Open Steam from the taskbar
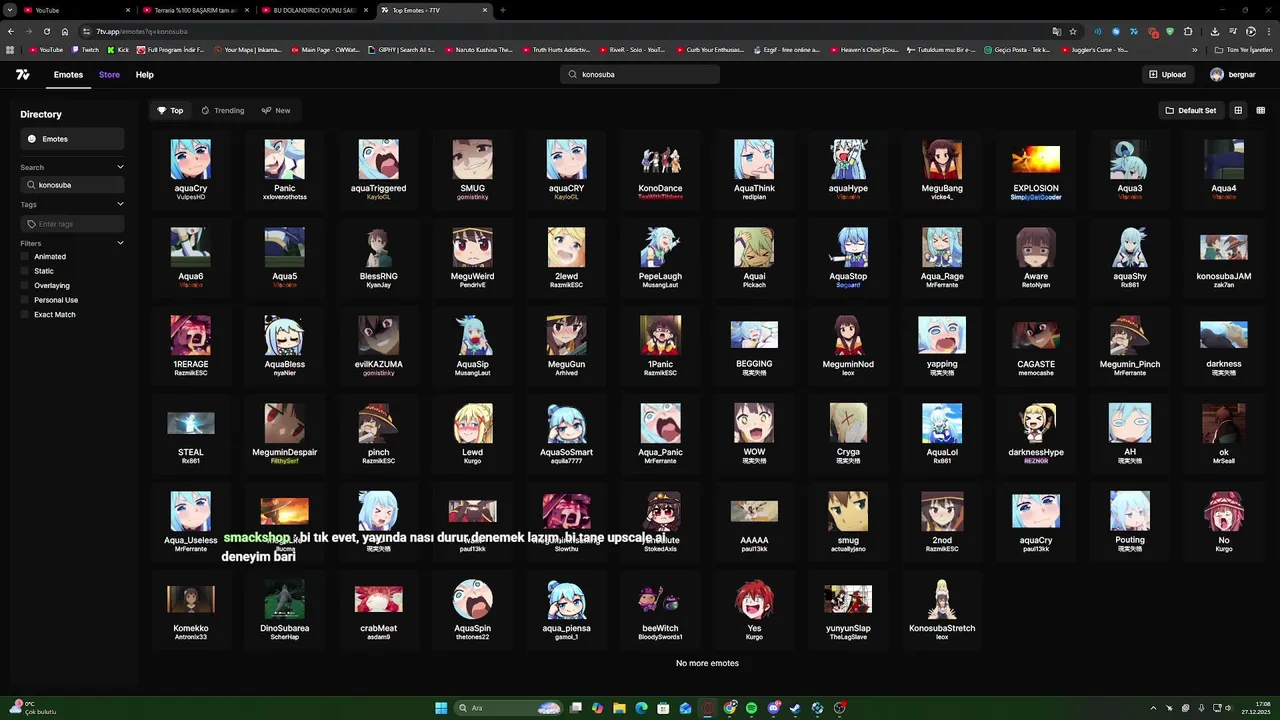Image resolution: width=1280 pixels, height=720 pixels. (796, 708)
